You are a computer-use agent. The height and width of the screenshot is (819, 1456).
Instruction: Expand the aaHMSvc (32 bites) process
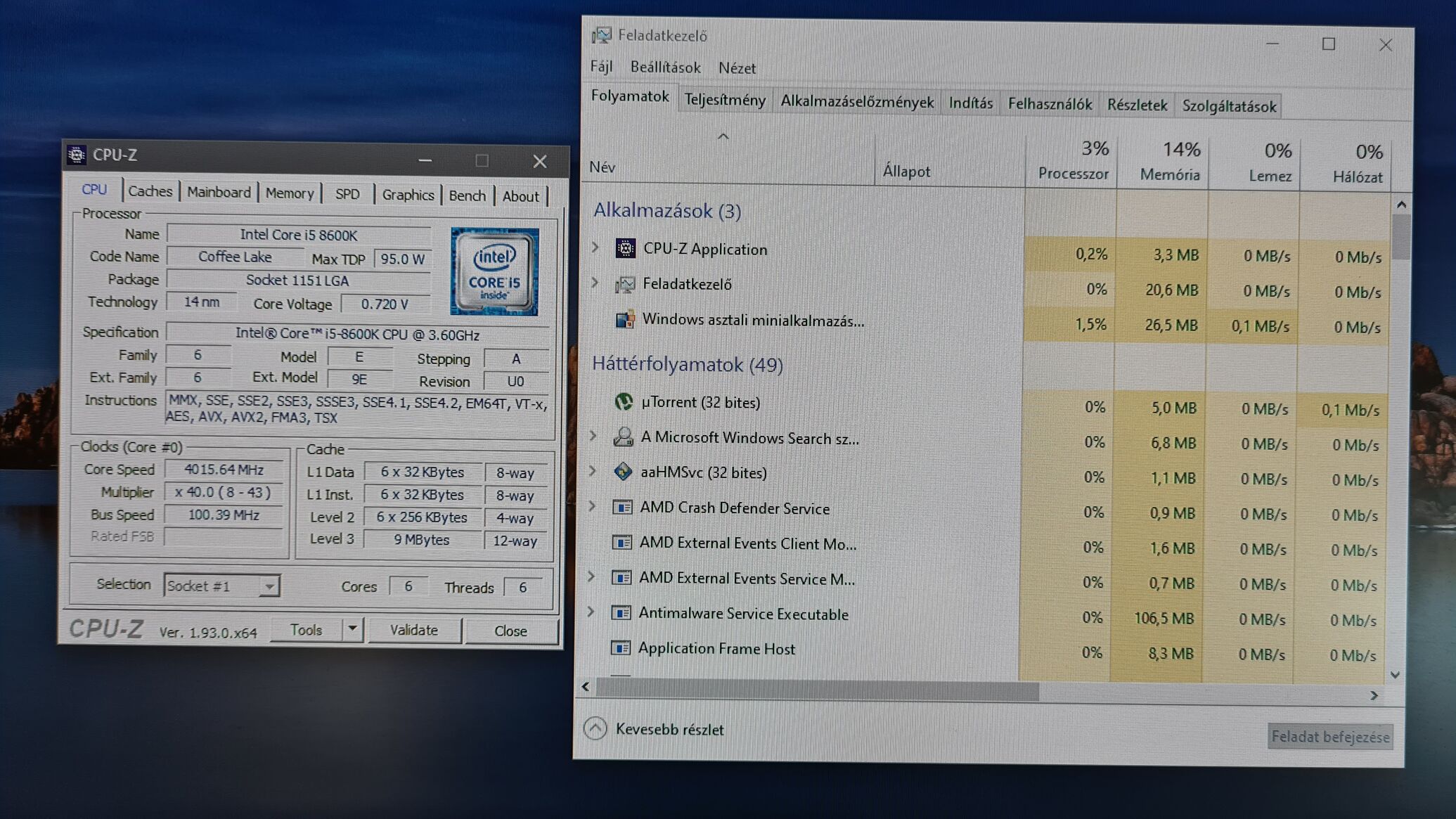(x=593, y=470)
